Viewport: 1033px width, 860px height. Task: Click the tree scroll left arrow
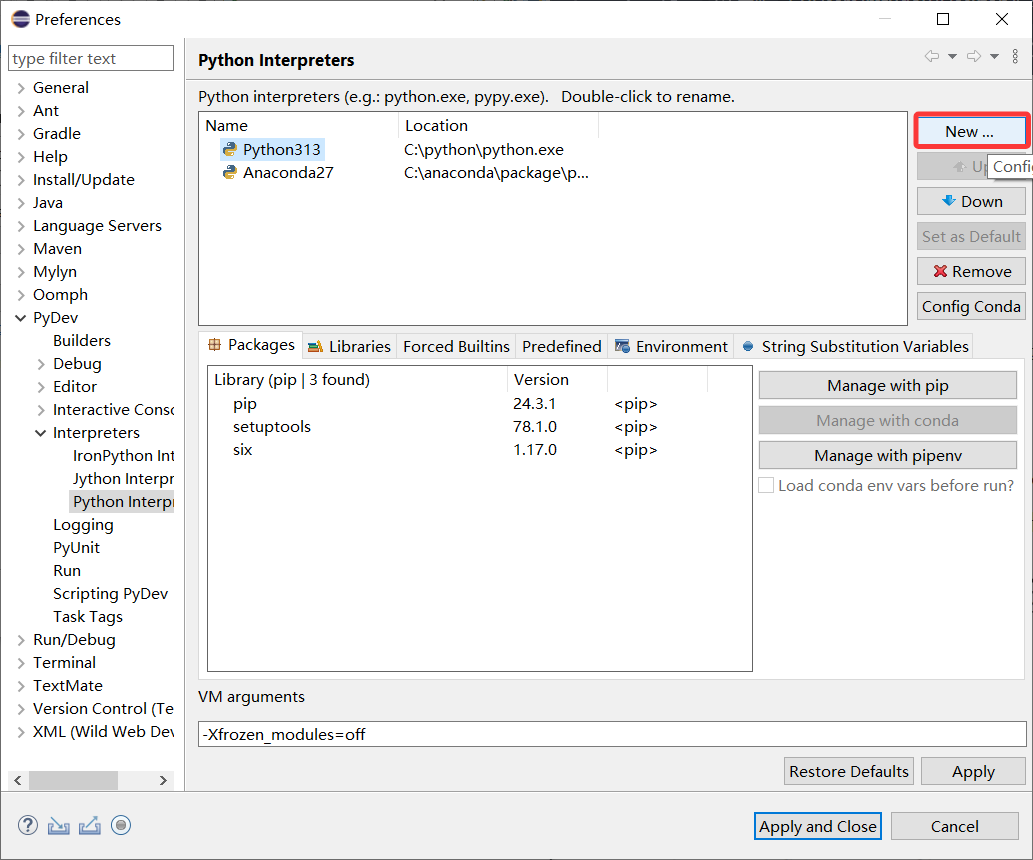click(x=18, y=780)
